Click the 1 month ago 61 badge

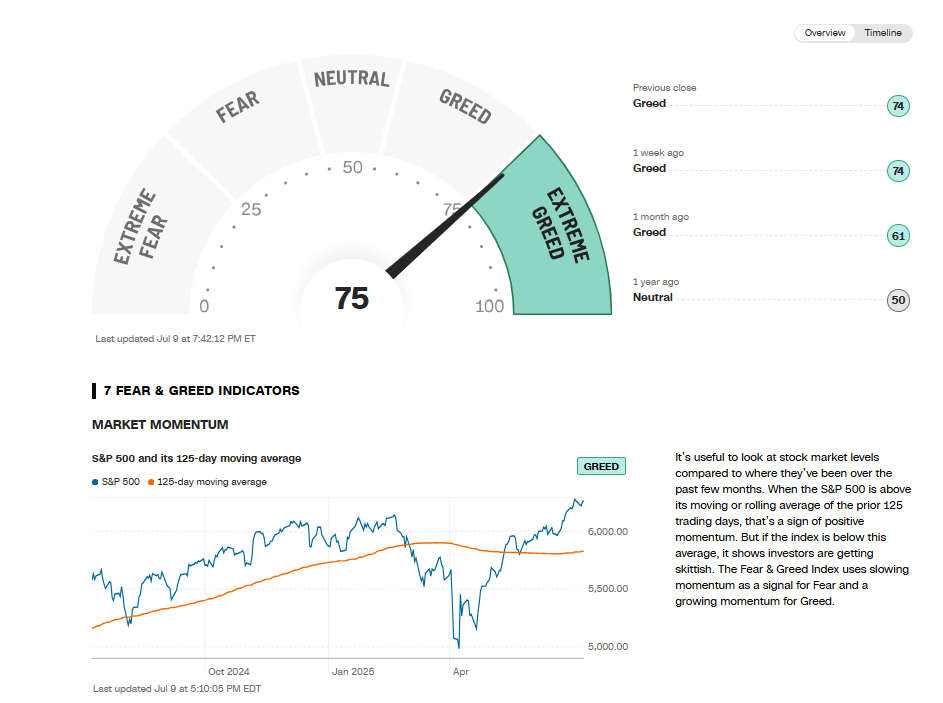898,236
